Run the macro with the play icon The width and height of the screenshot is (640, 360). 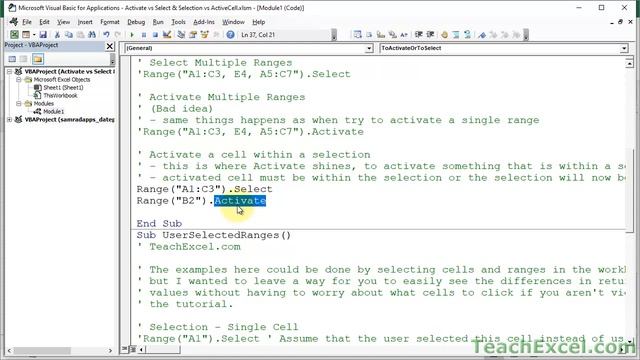point(132,35)
